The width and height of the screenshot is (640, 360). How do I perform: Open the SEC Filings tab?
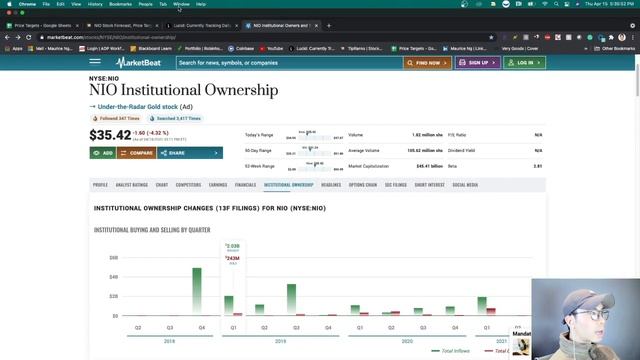(x=396, y=185)
